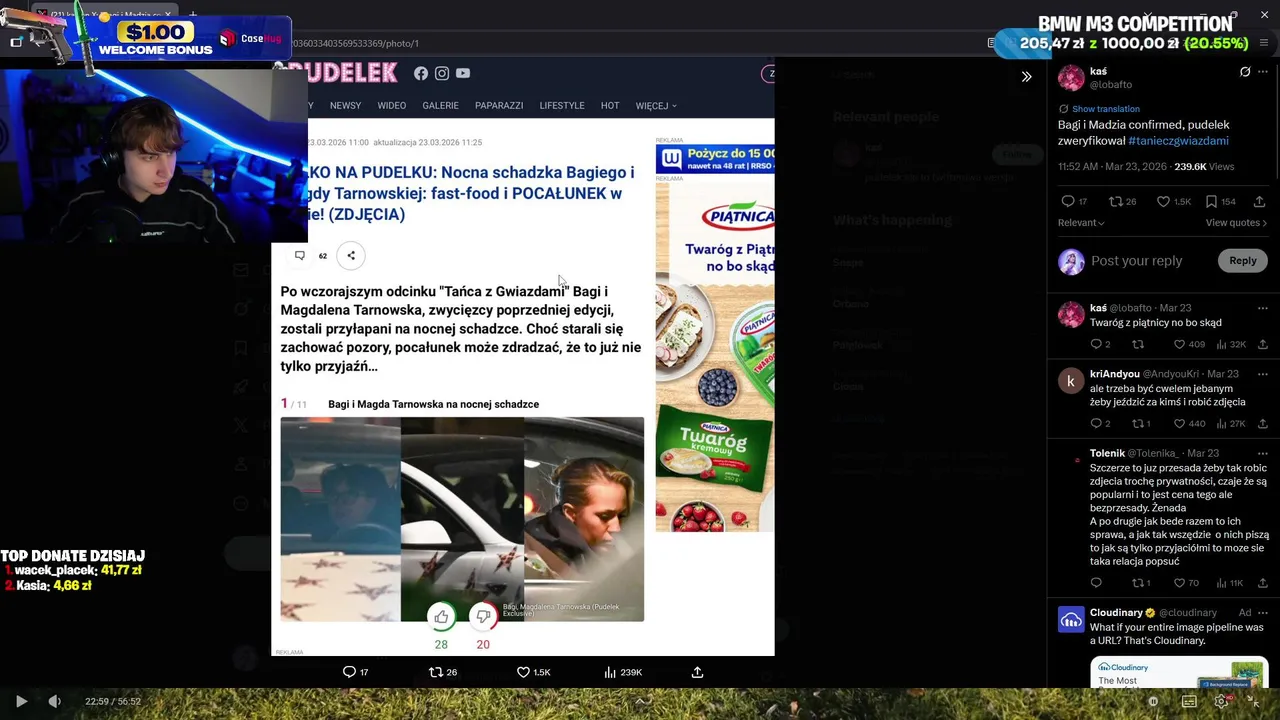Open Cloudinary profile name
Screen dimensions: 1280x720
(1116, 612)
